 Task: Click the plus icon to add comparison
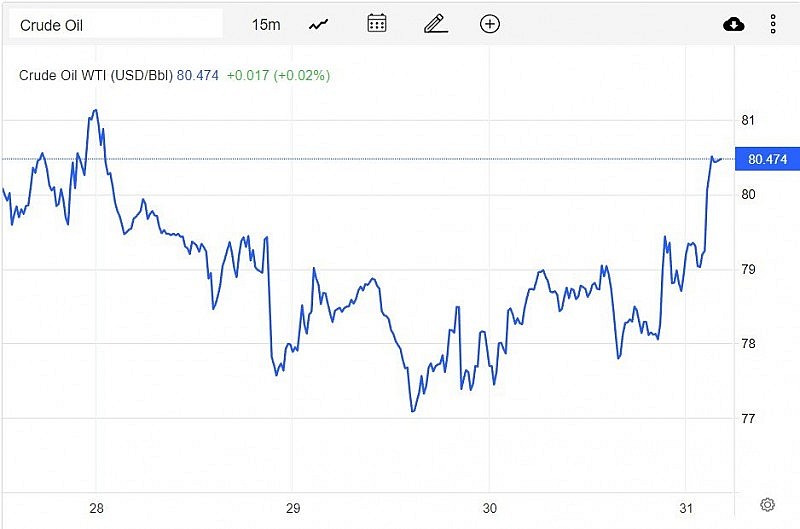pyautogui.click(x=490, y=24)
